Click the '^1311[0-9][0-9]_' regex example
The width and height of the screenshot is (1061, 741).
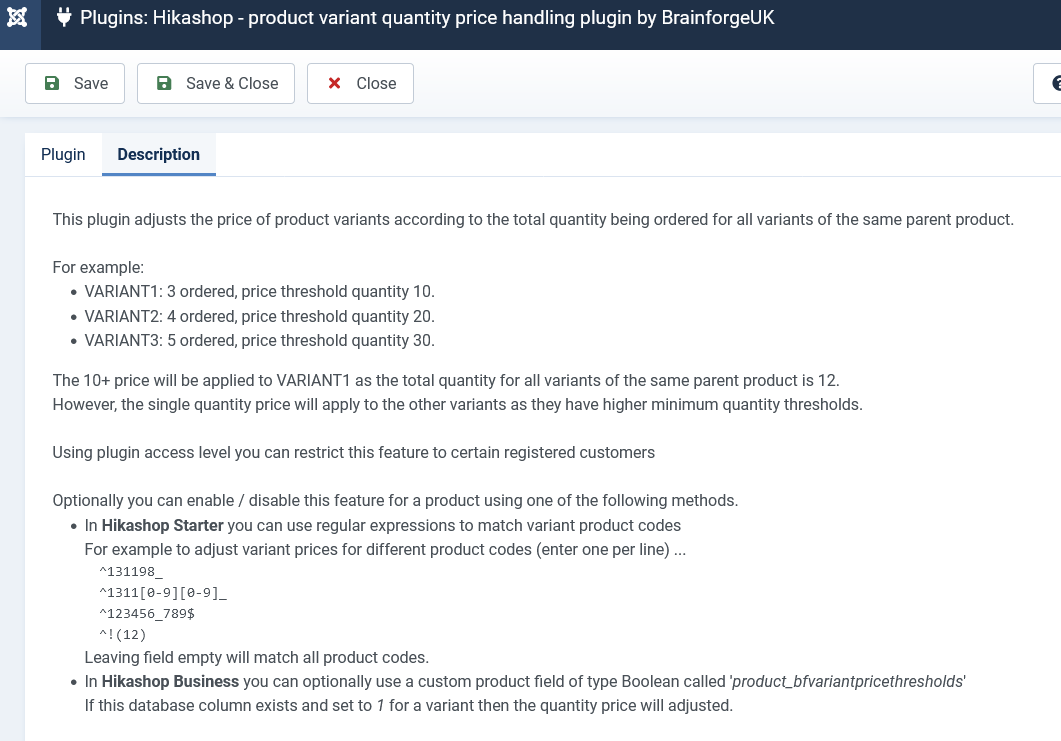pos(163,593)
